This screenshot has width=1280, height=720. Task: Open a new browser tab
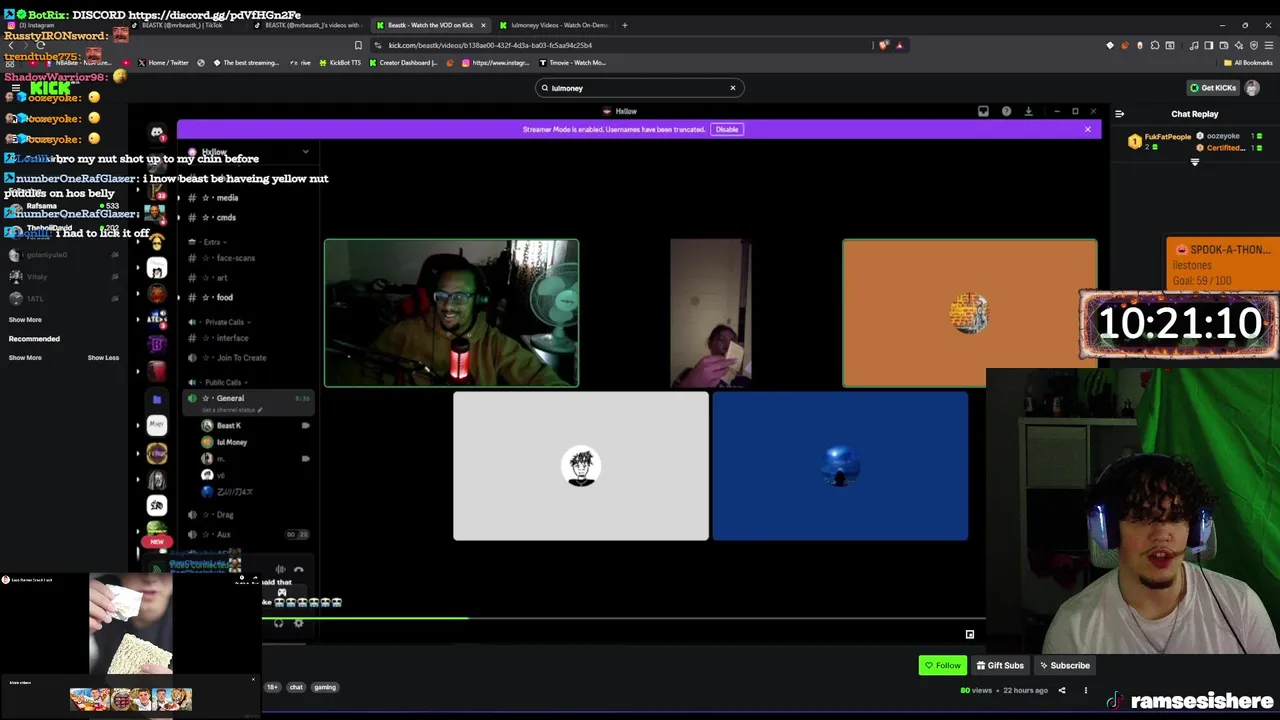[x=625, y=25]
